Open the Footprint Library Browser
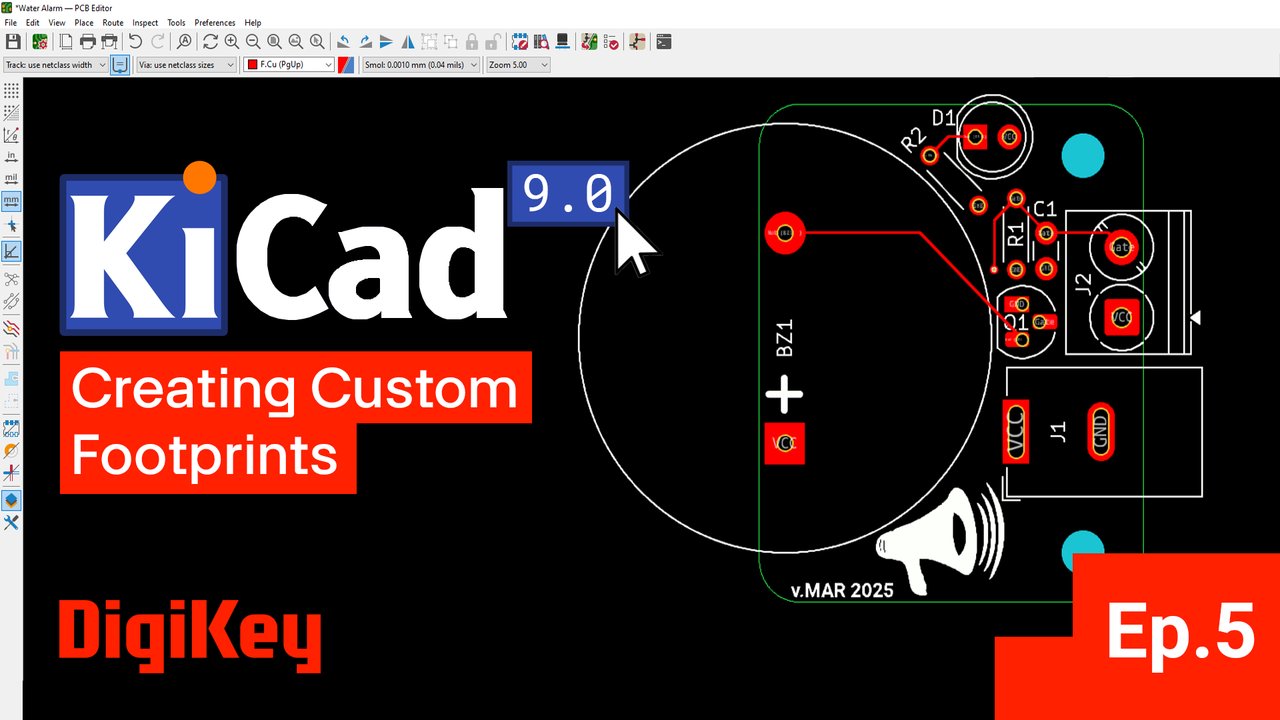The height and width of the screenshot is (720, 1280). (x=541, y=41)
